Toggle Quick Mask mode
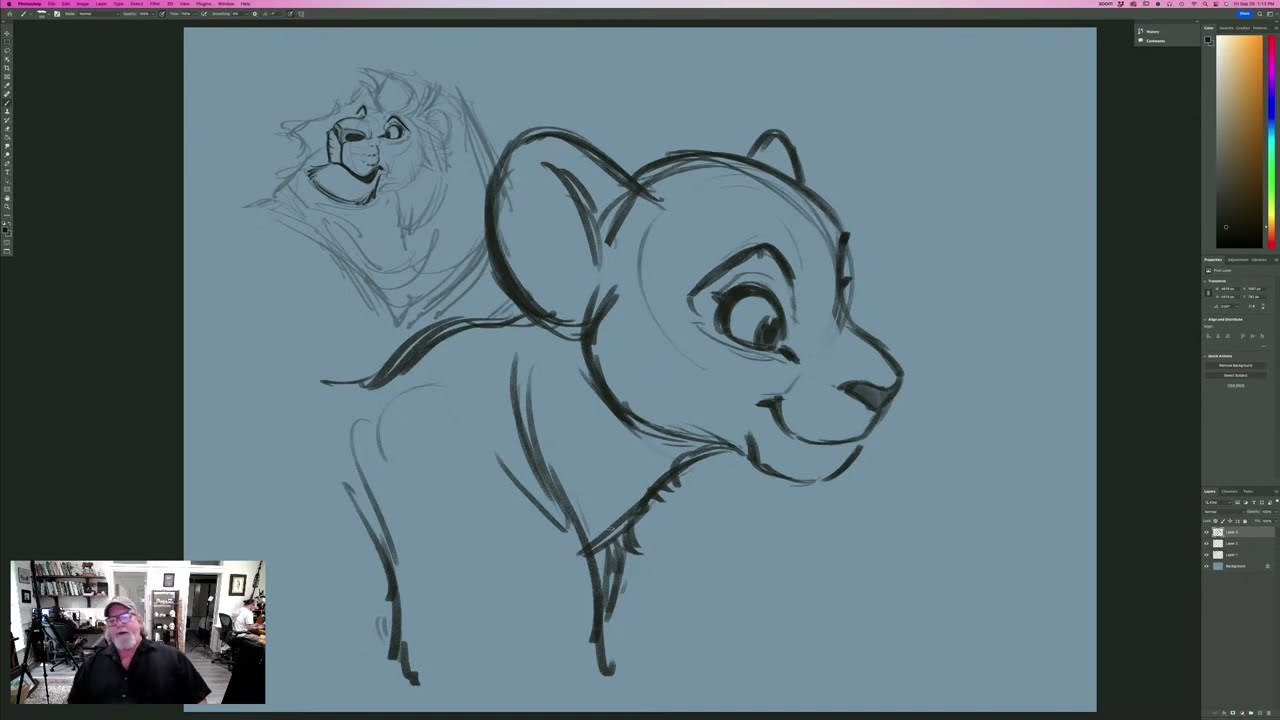The height and width of the screenshot is (720, 1280). [7, 242]
